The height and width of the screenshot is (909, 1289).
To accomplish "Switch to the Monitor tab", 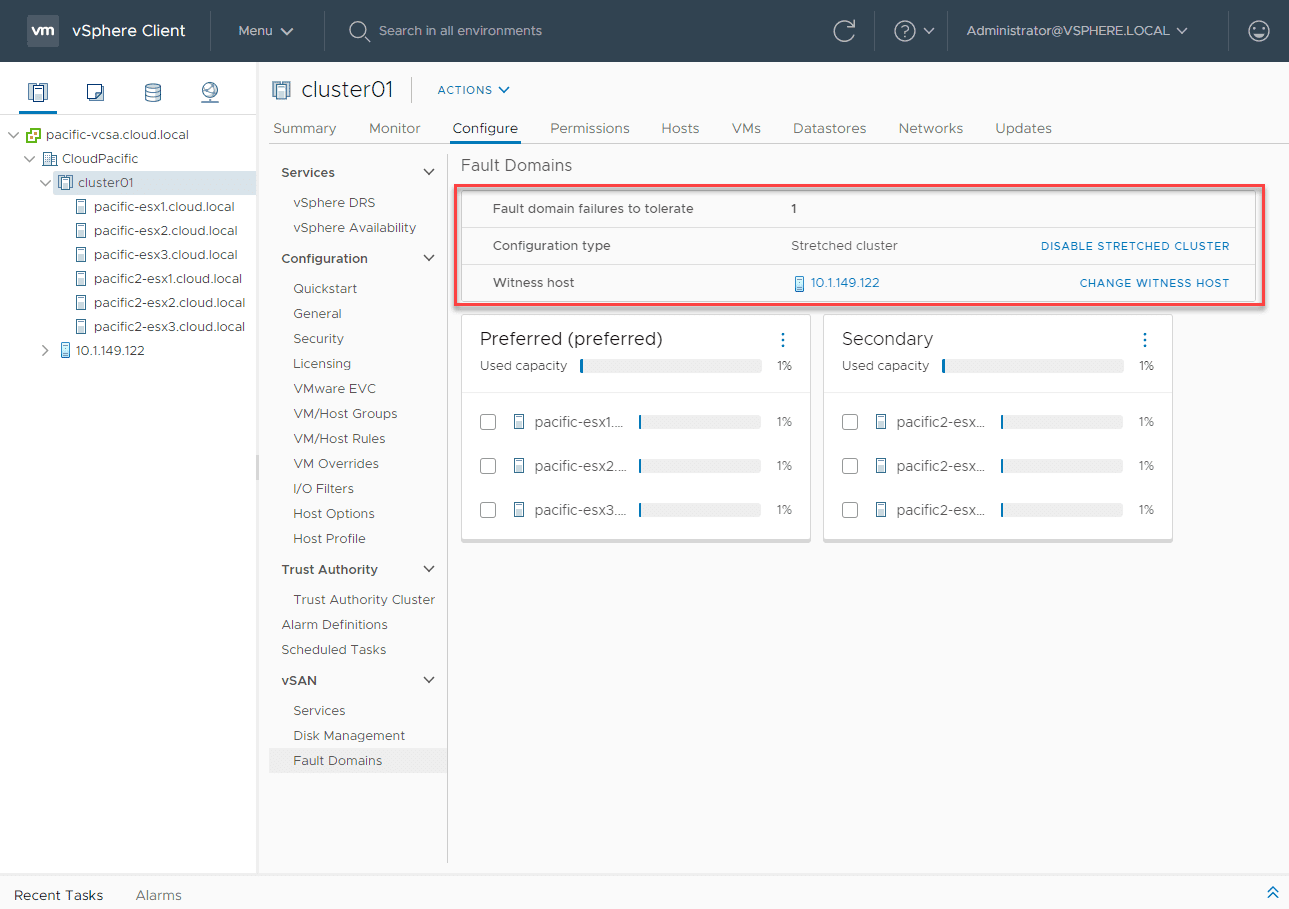I will tap(394, 128).
